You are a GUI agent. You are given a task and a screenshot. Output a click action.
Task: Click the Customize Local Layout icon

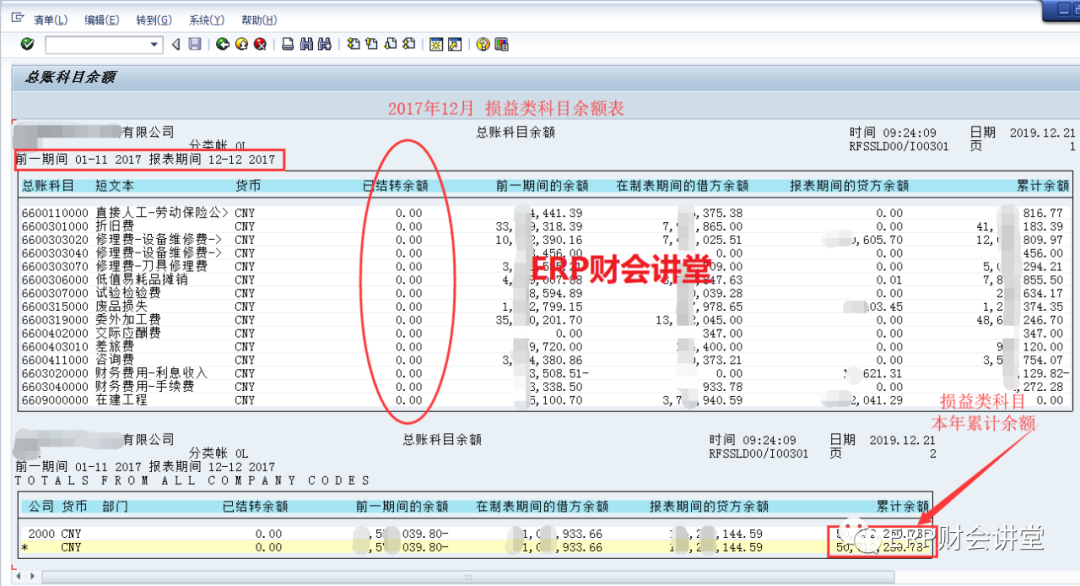(501, 44)
